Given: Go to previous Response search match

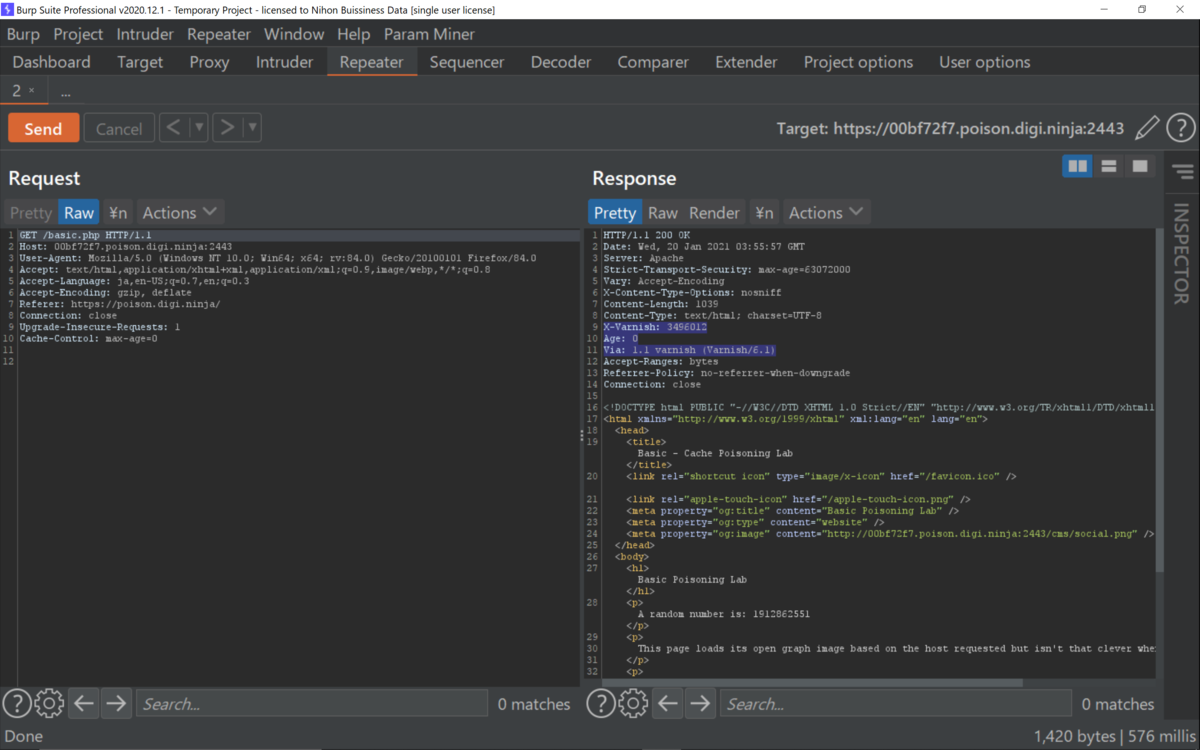Looking at the screenshot, I should pyautogui.click(x=668, y=704).
